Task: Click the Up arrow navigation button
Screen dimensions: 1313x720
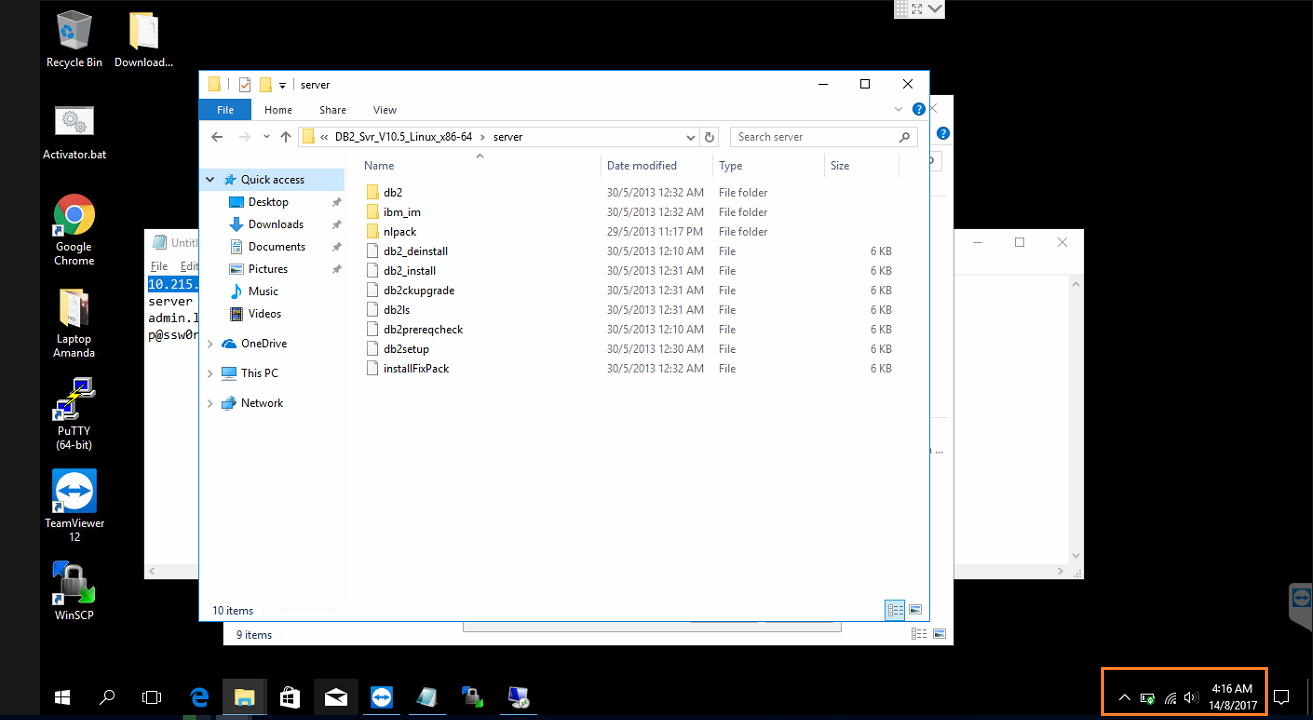Action: (x=286, y=137)
